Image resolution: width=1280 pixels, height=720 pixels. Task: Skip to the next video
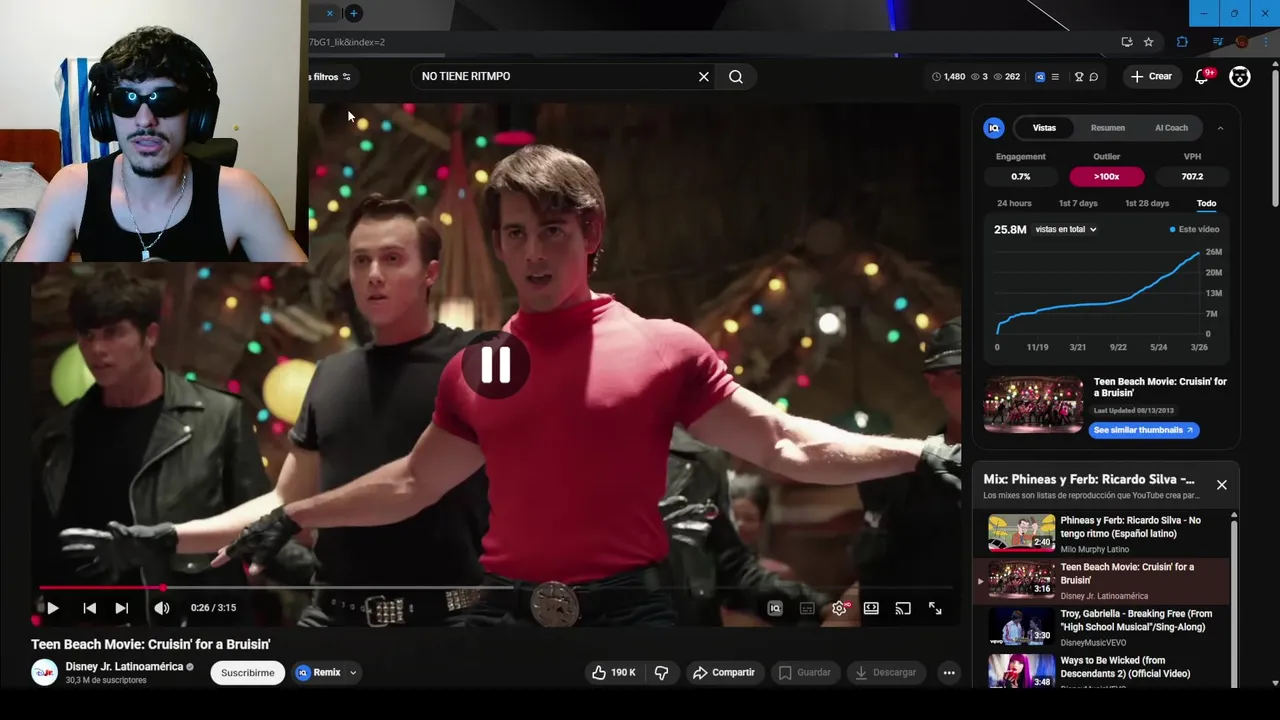(x=122, y=608)
